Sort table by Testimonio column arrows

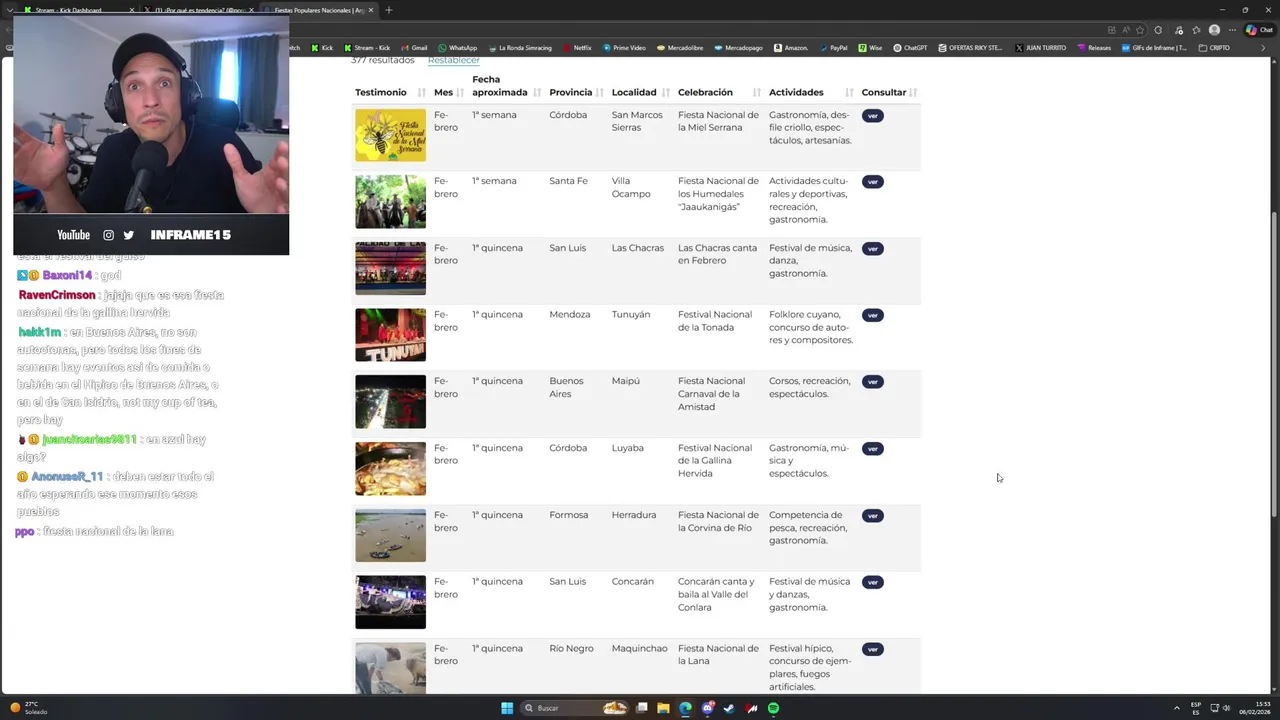point(422,93)
